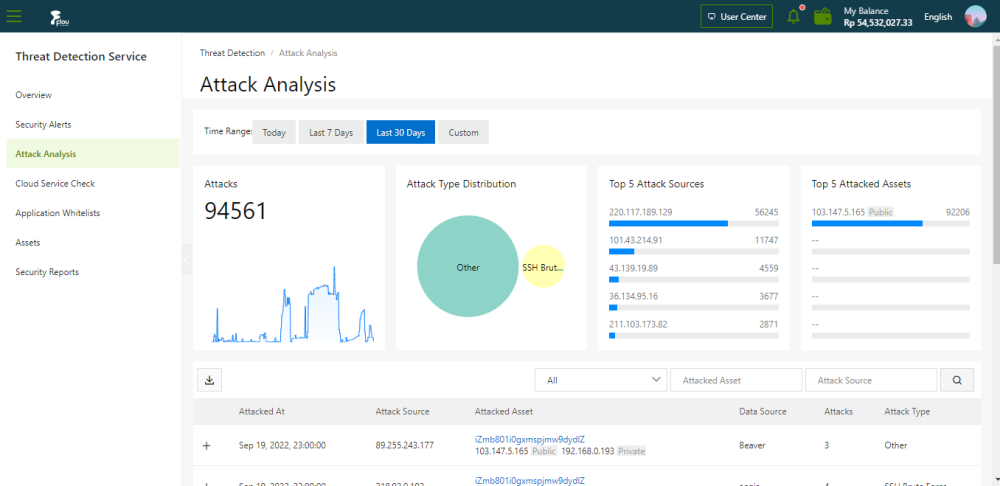Screen dimensions: 1000x486
Task: Download the attack list with export icon
Action: [x=209, y=380]
